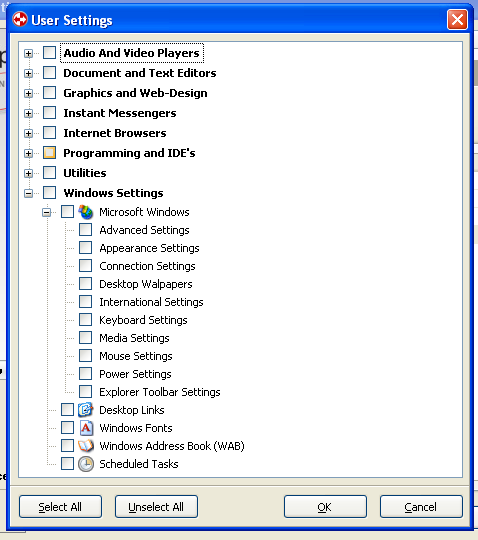
Task: Expand the Internet Browsers tree node
Action: (x=29, y=133)
